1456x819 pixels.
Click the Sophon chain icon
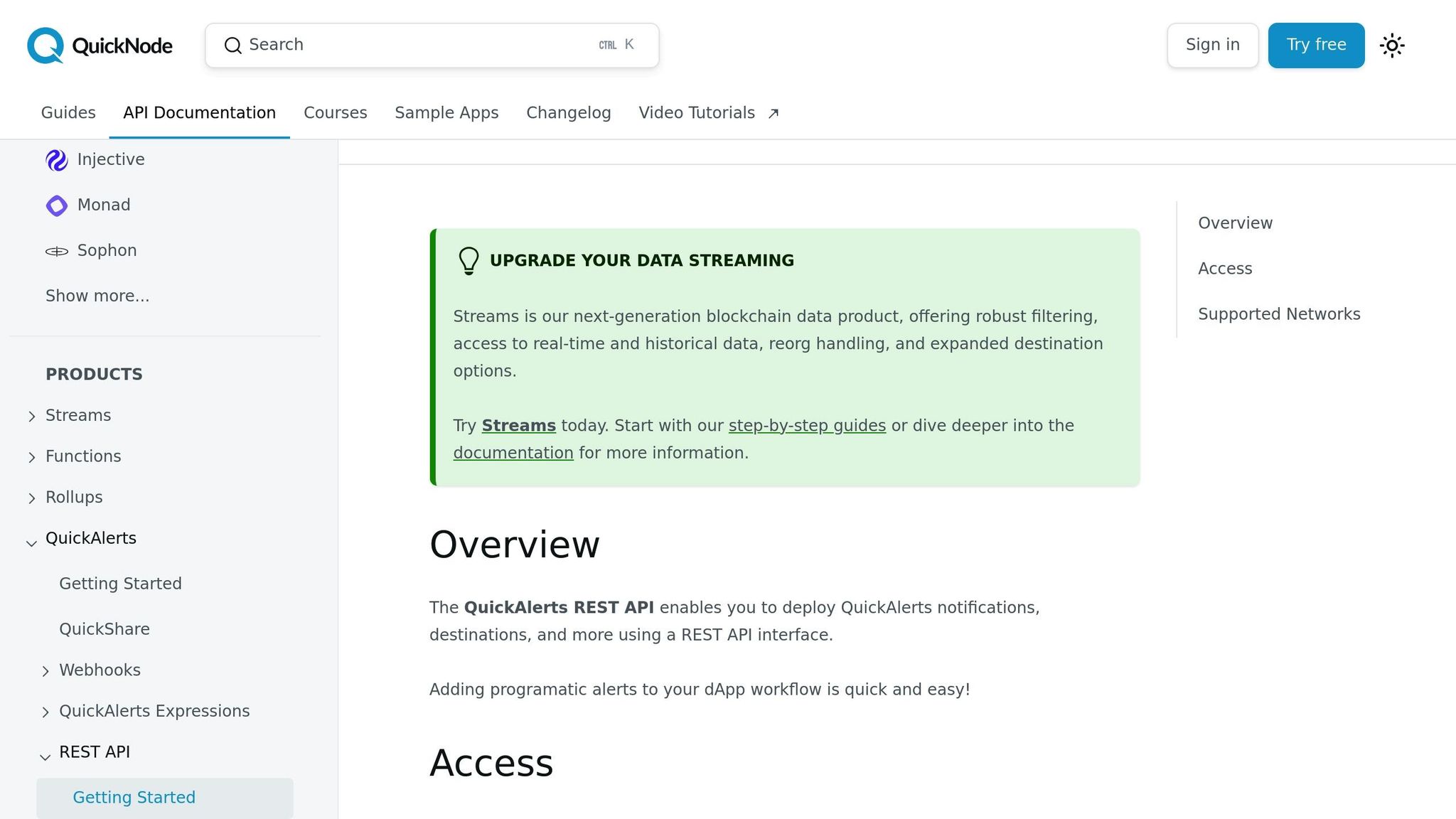point(57,251)
